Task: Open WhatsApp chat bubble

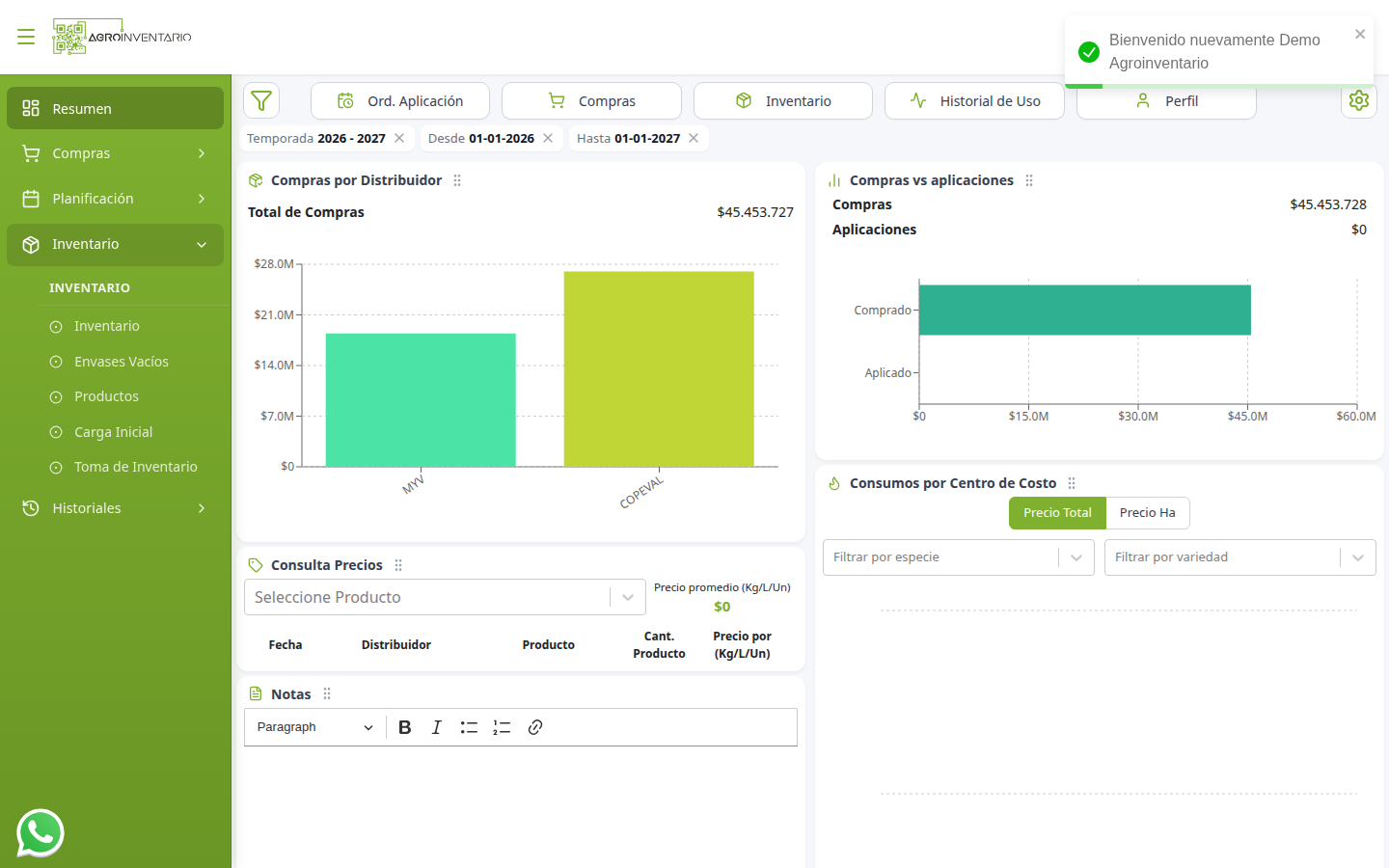Action: coord(41,833)
